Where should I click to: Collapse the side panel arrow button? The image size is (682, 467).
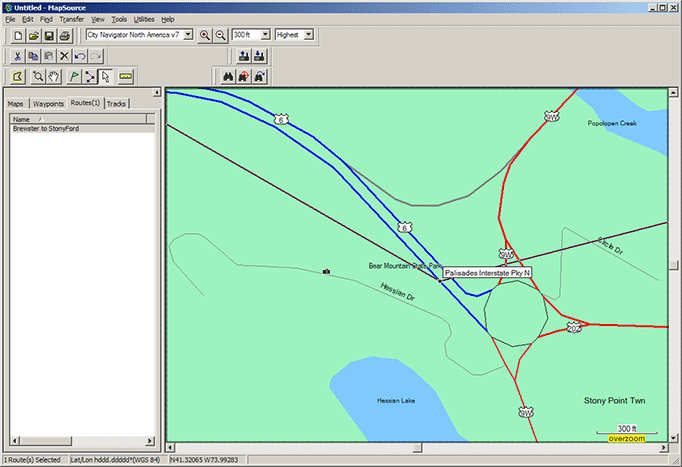point(157,92)
